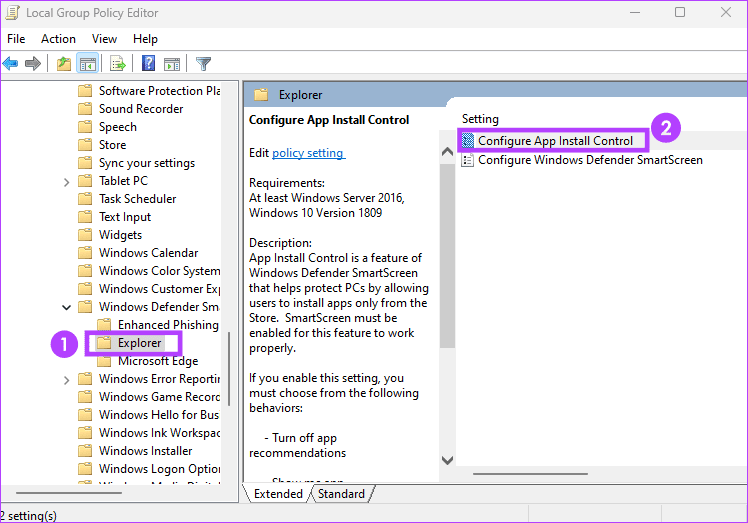748x523 pixels.
Task: Go up one level using folder icon
Action: tap(64, 64)
